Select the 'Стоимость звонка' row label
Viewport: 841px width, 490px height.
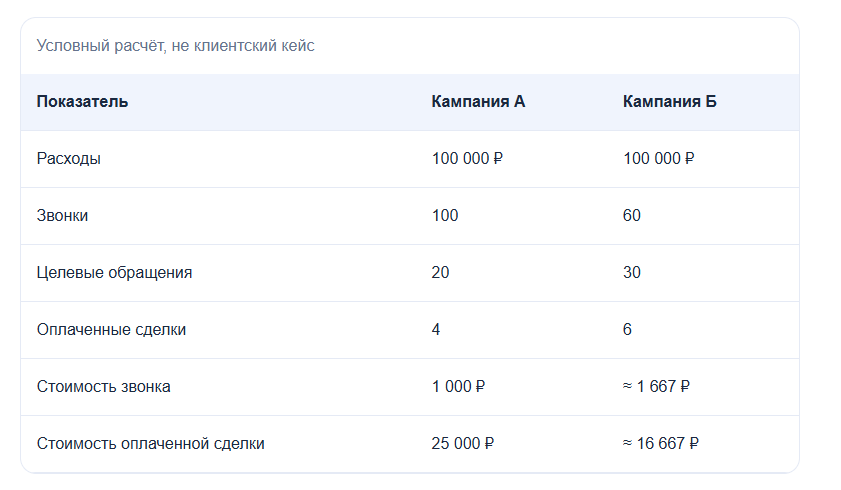[104, 387]
